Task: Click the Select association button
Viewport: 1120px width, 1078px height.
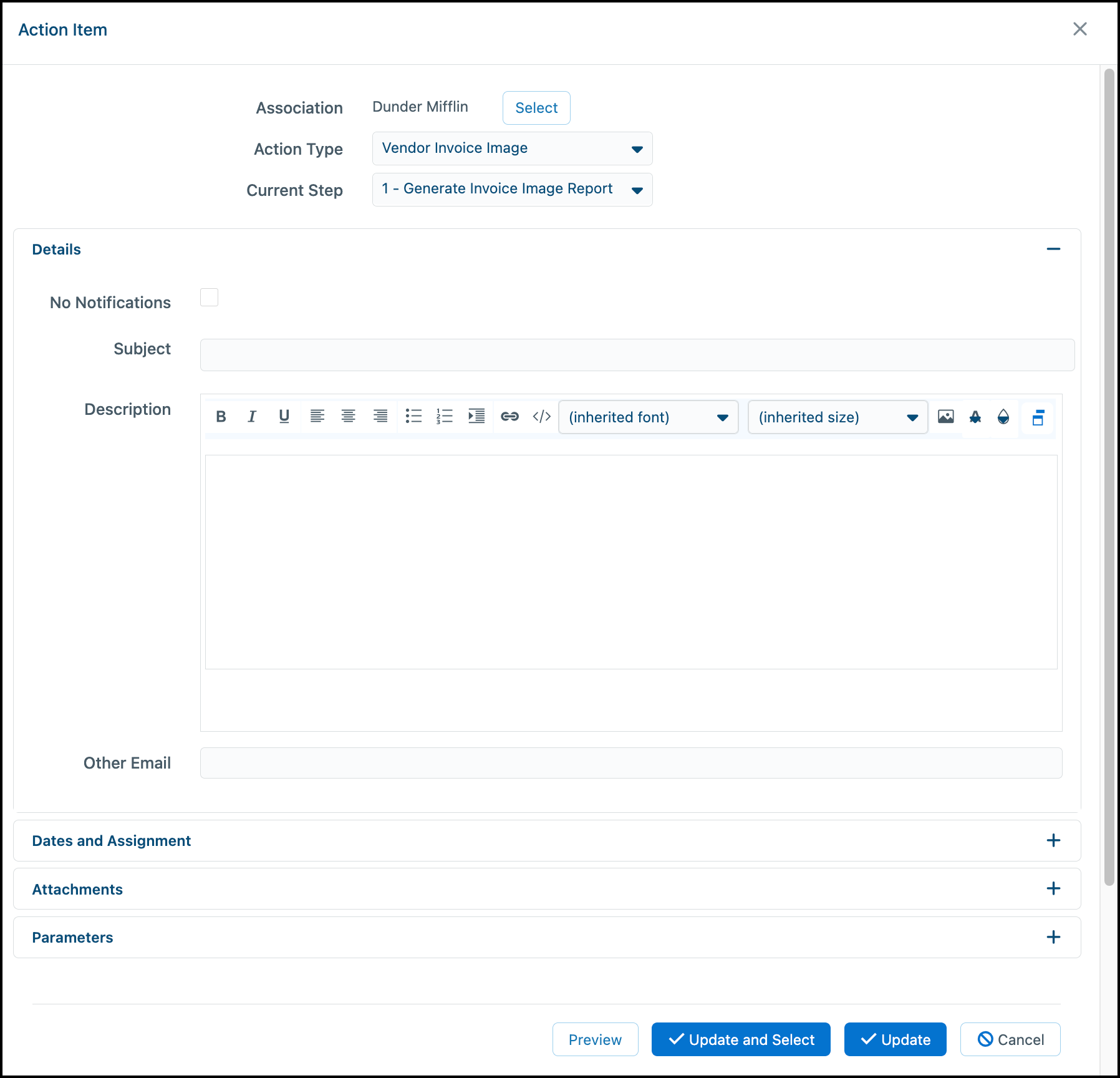Action: 536,108
